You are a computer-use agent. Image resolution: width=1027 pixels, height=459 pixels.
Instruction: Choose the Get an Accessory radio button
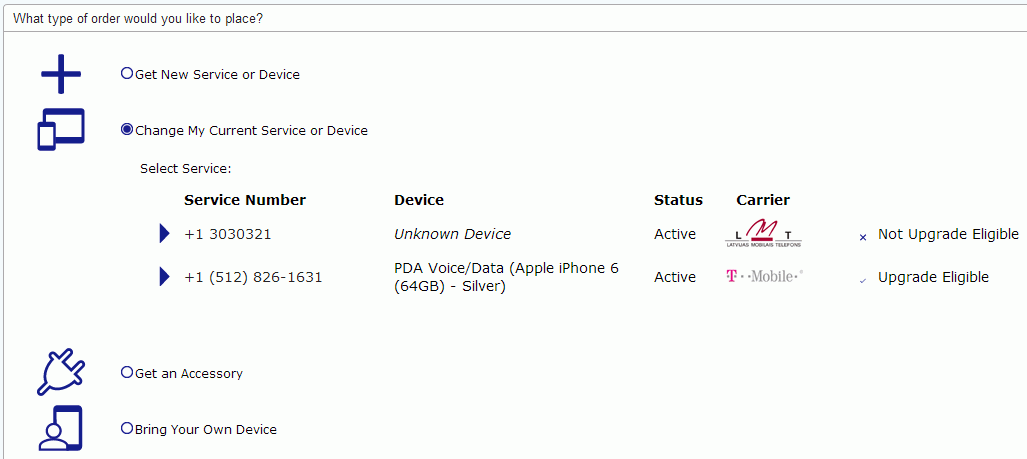click(x=127, y=372)
